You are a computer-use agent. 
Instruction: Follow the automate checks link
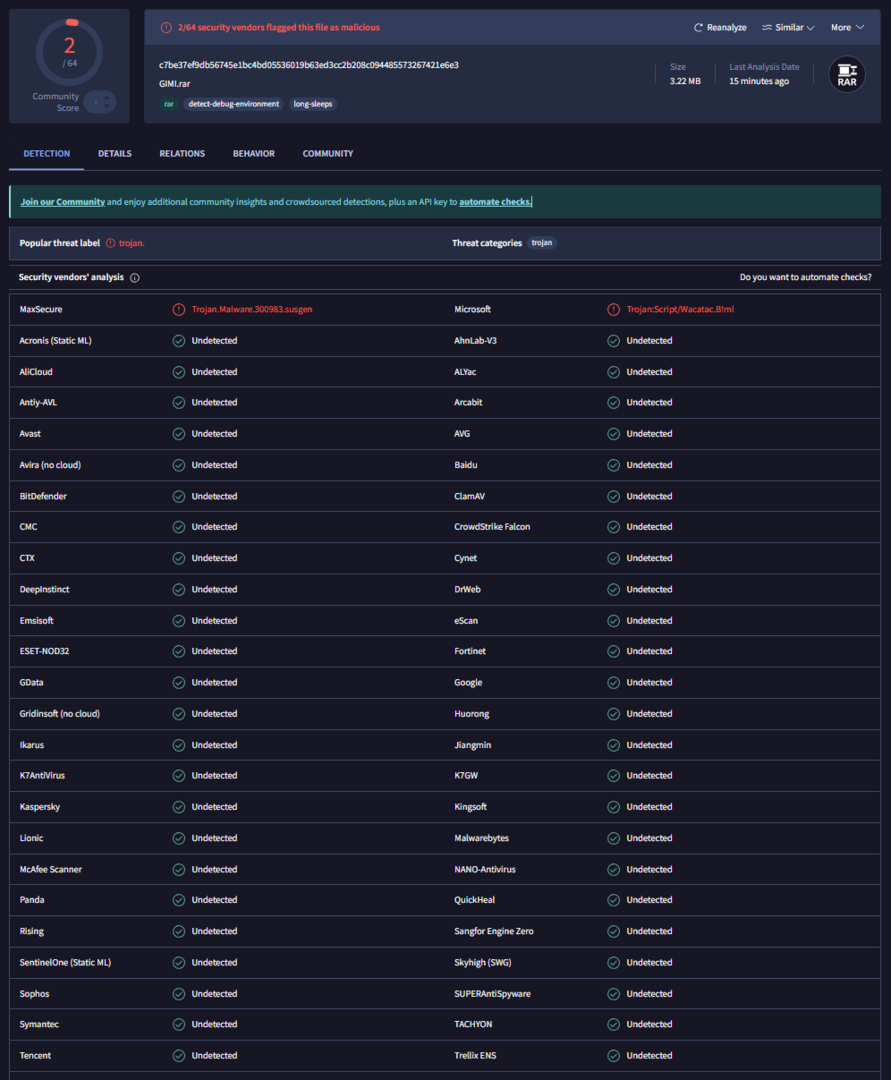click(x=495, y=202)
